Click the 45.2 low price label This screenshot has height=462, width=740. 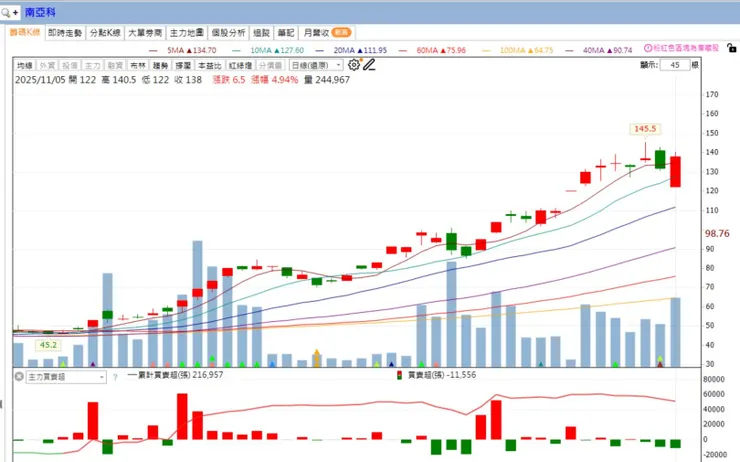[48, 345]
